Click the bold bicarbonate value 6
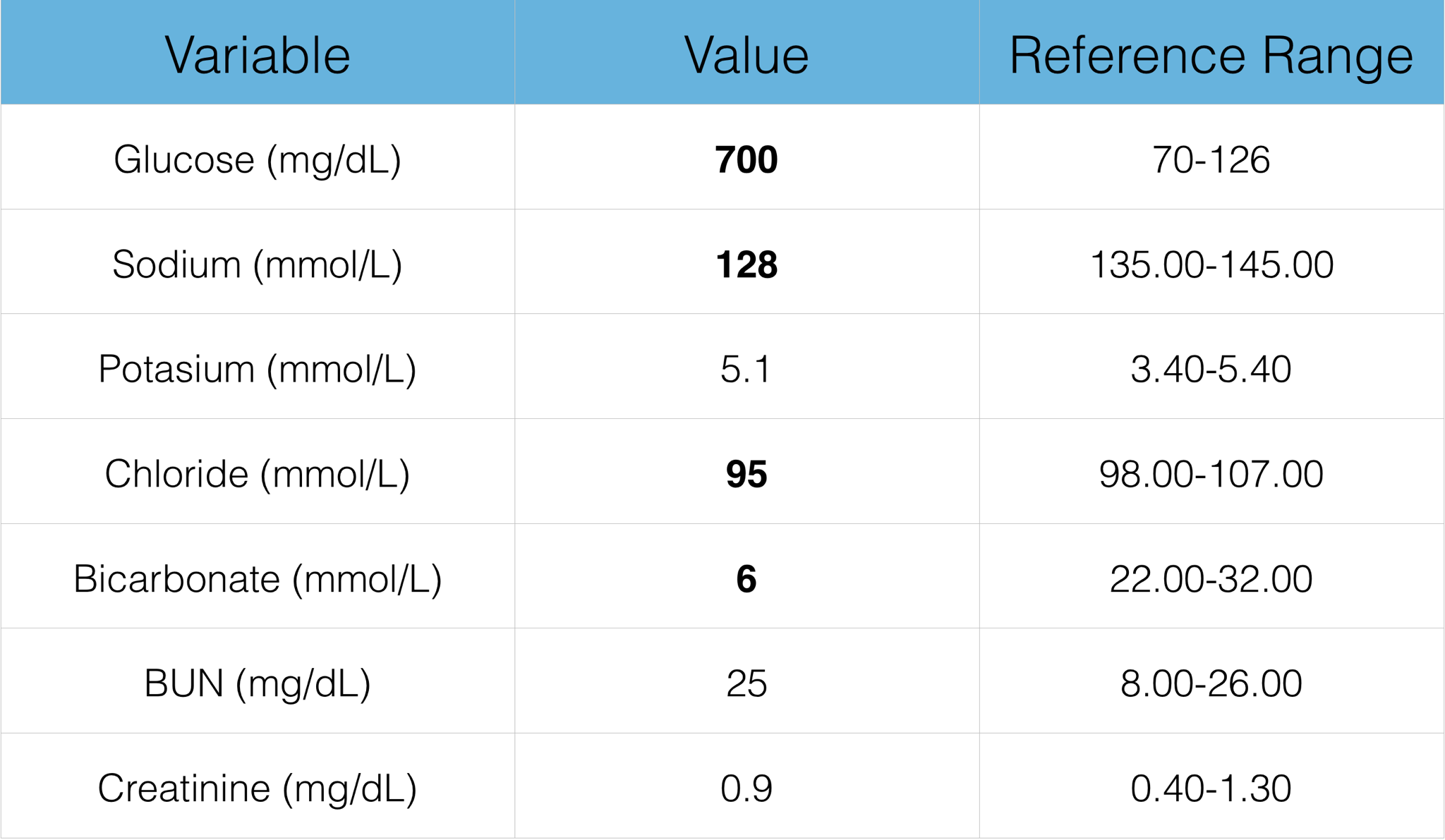The image size is (1445, 840). tap(746, 579)
